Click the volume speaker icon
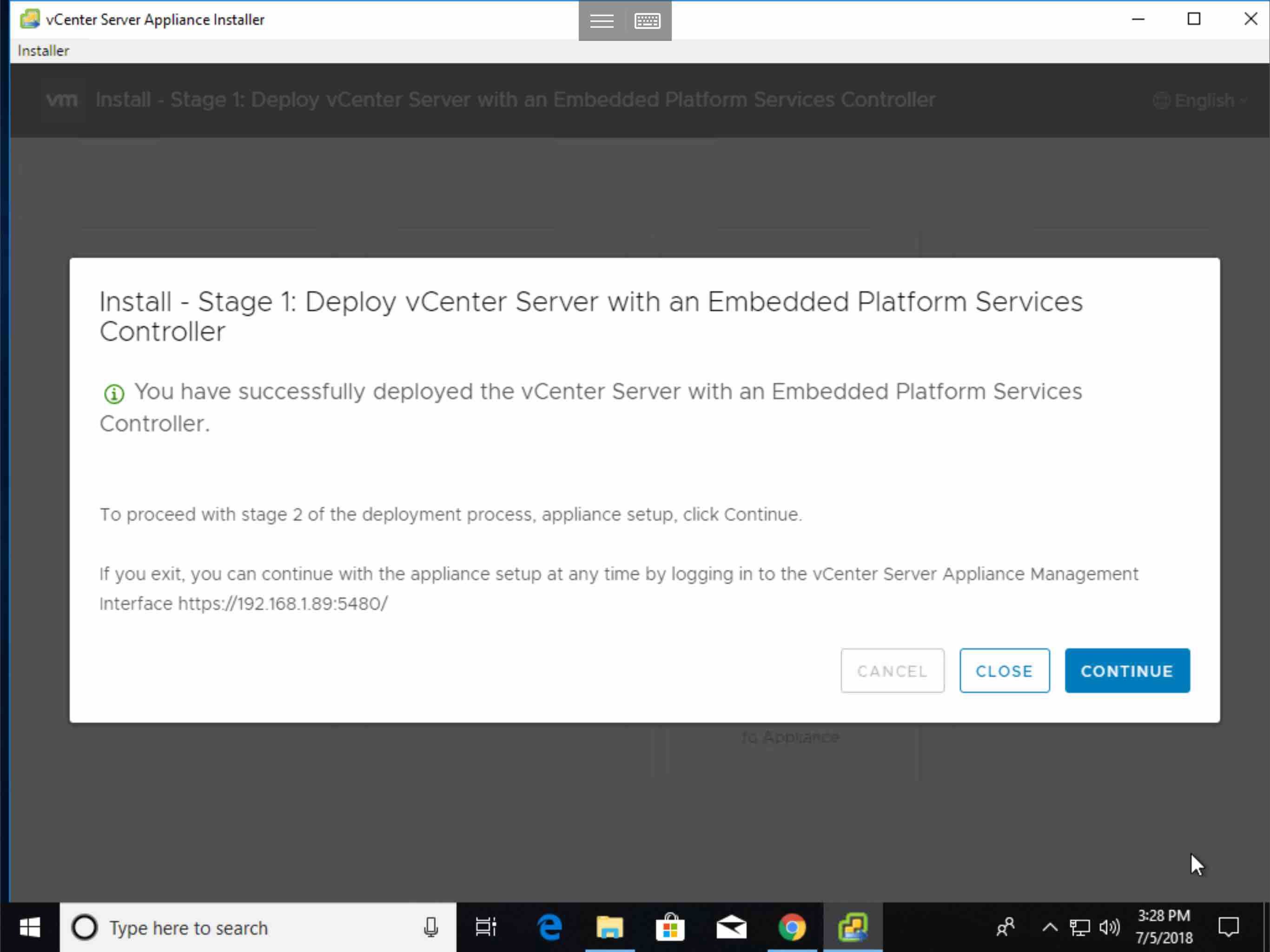This screenshot has width=1270, height=952. (x=1109, y=927)
